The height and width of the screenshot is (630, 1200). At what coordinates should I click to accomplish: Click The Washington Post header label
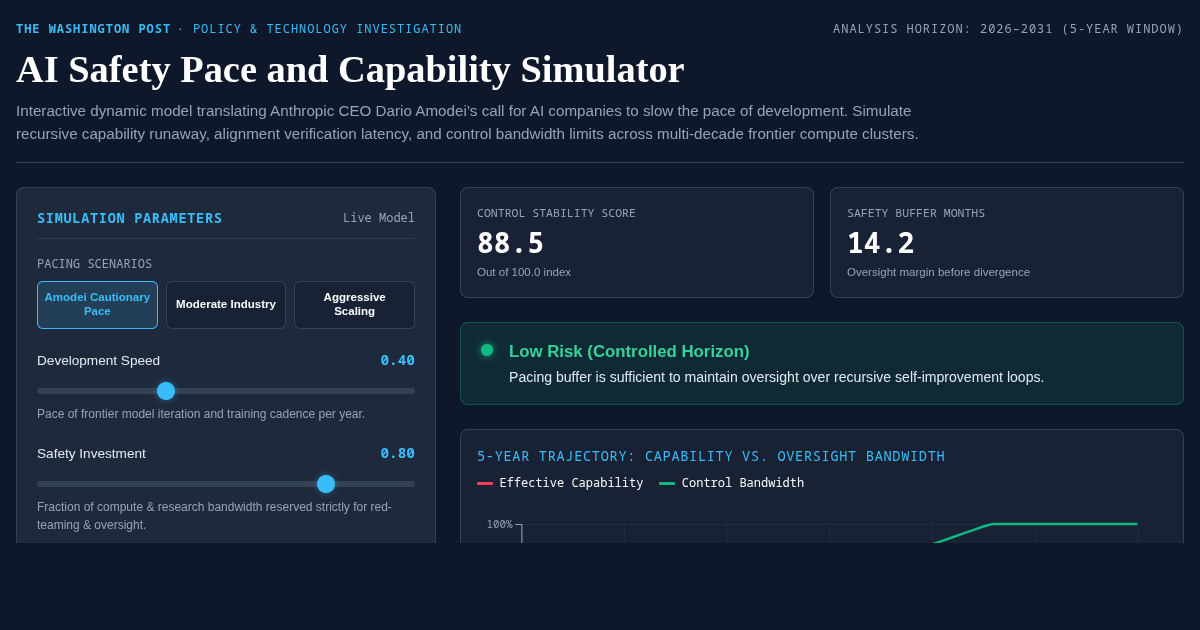(x=93, y=29)
